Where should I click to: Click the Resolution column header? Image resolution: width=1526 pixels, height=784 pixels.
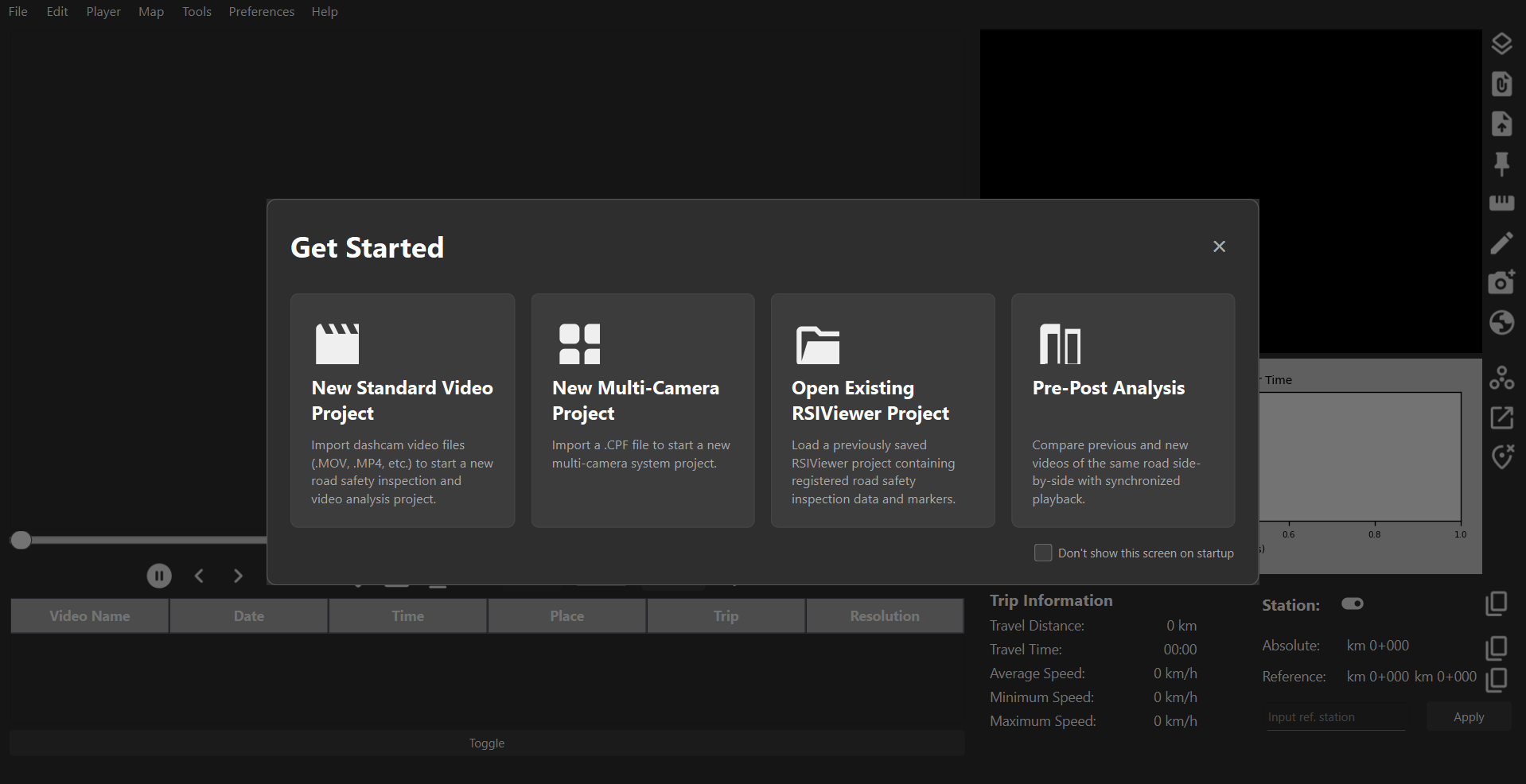pyautogui.click(x=885, y=615)
